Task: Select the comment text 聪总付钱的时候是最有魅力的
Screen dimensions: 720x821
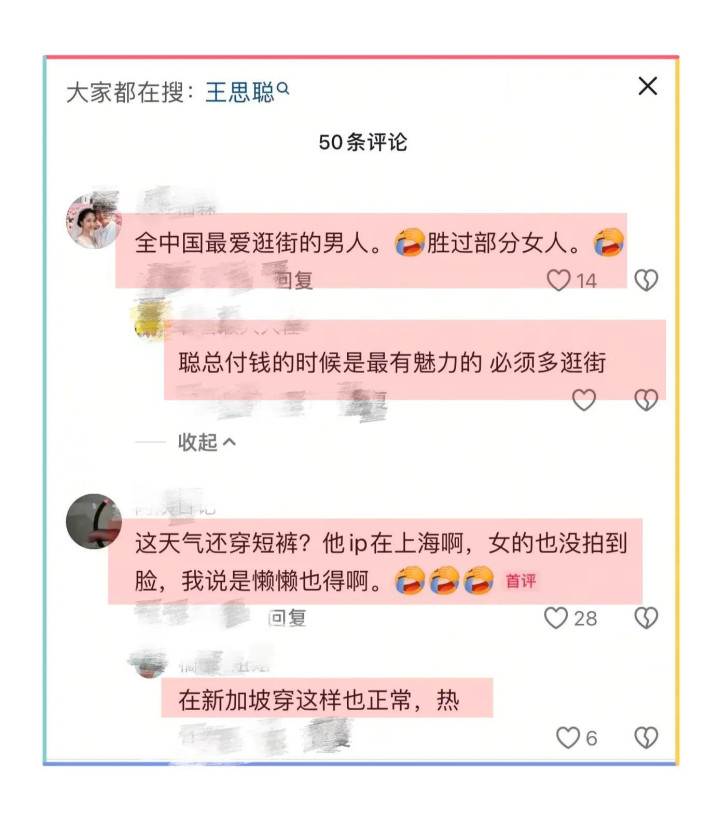Action: (330, 362)
